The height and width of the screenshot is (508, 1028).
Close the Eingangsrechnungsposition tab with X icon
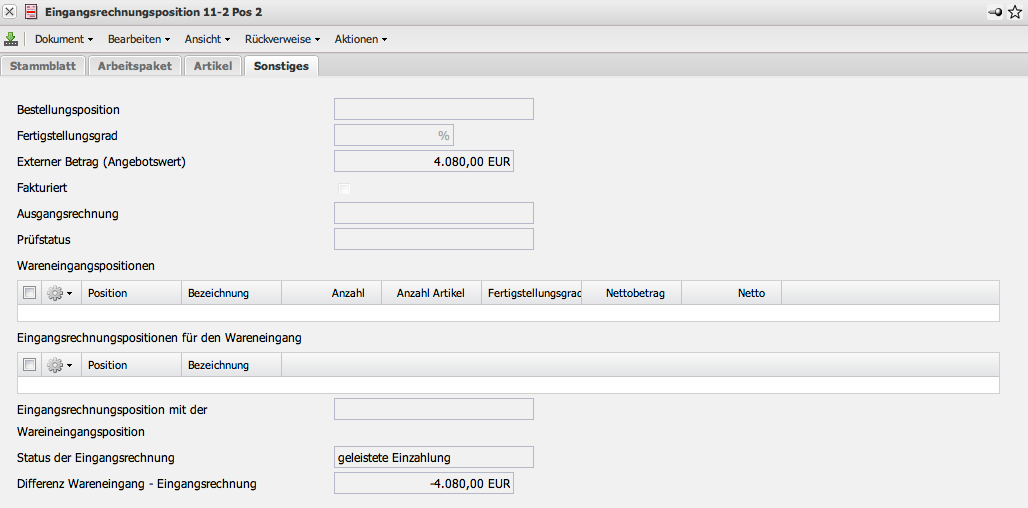click(x=10, y=12)
